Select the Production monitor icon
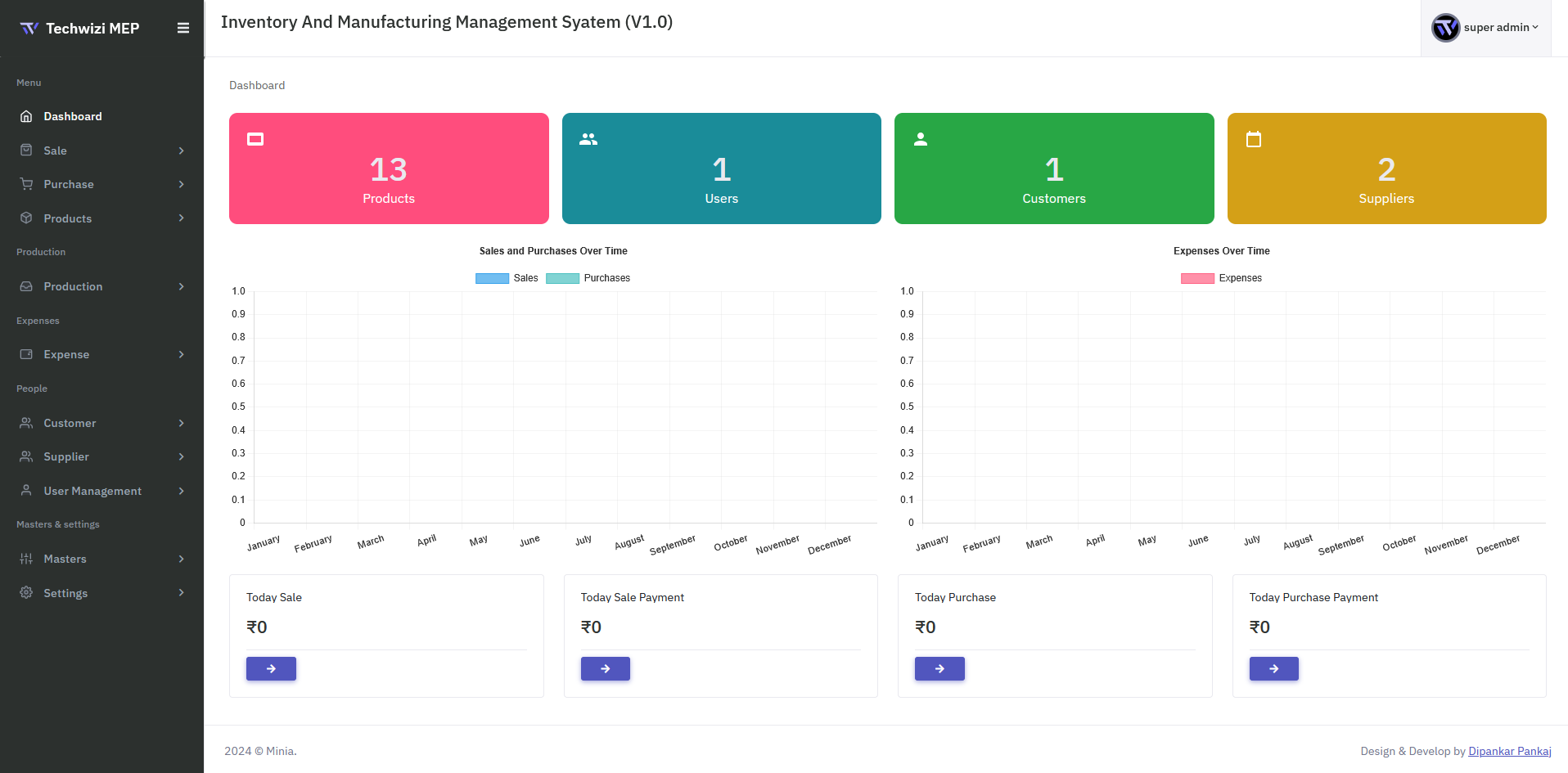1568x773 pixels. (26, 286)
